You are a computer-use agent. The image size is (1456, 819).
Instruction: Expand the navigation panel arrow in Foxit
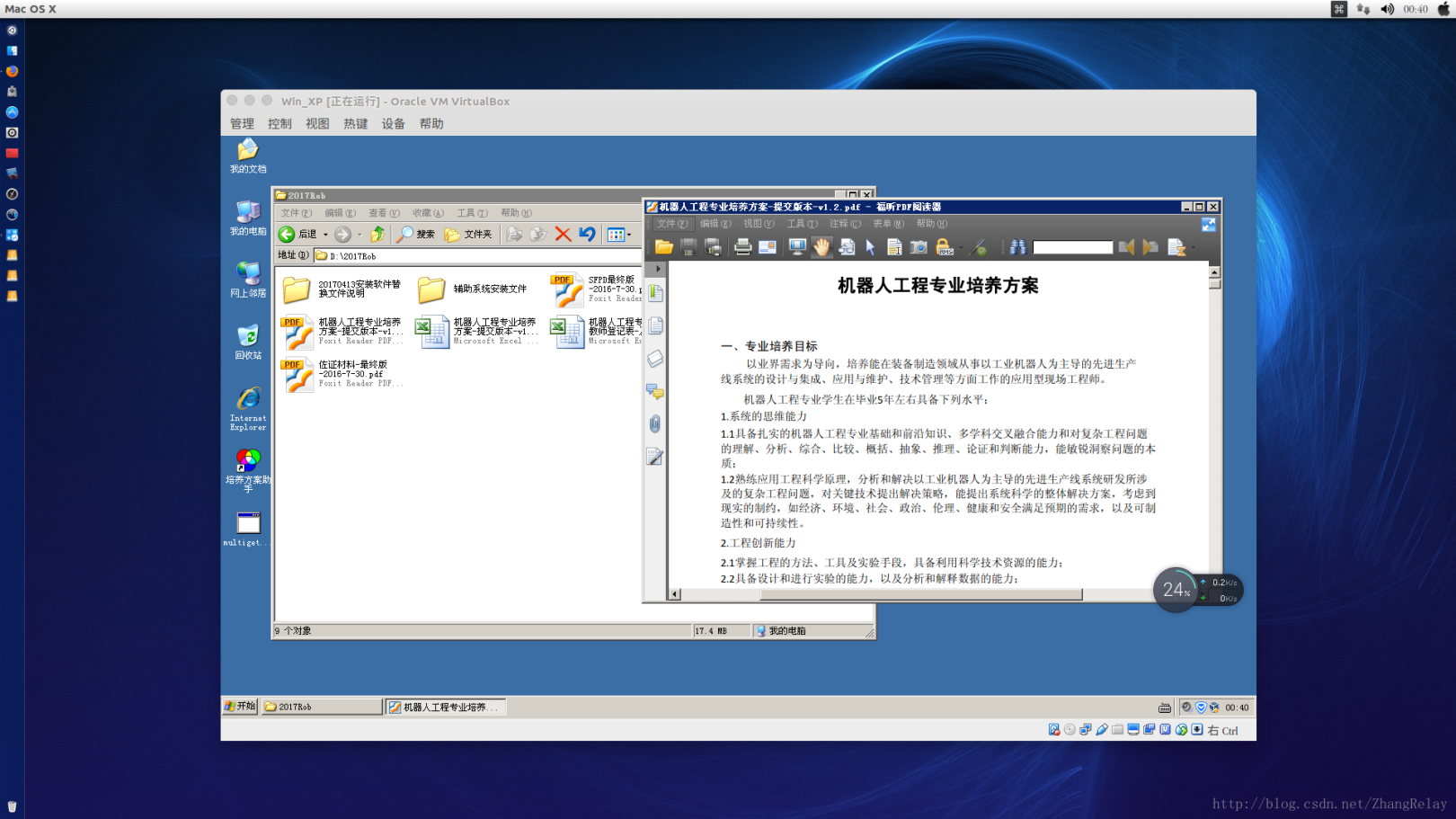(x=658, y=269)
